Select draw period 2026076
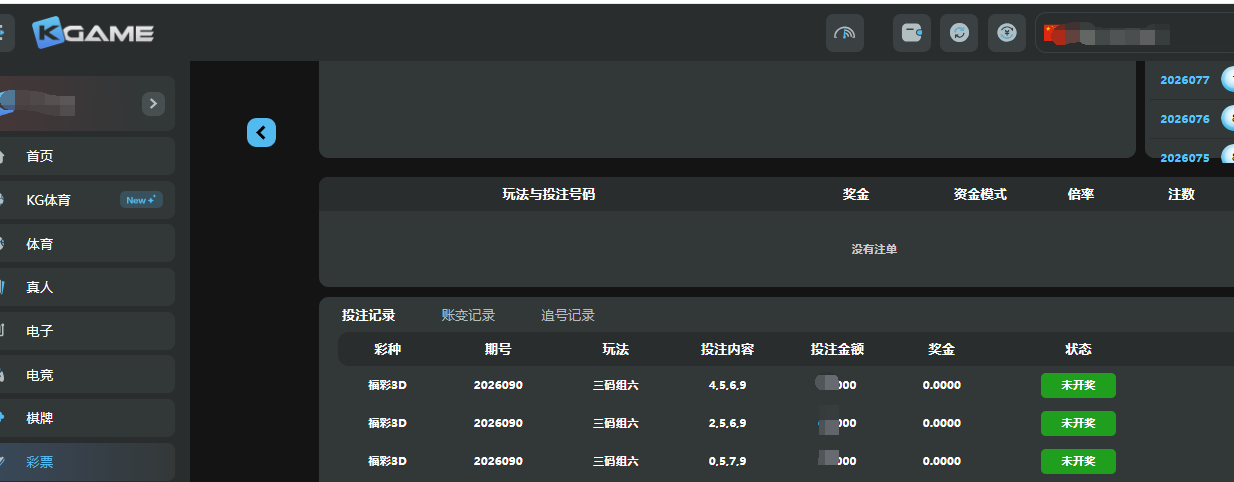This screenshot has height=482, width=1234. 1184,119
